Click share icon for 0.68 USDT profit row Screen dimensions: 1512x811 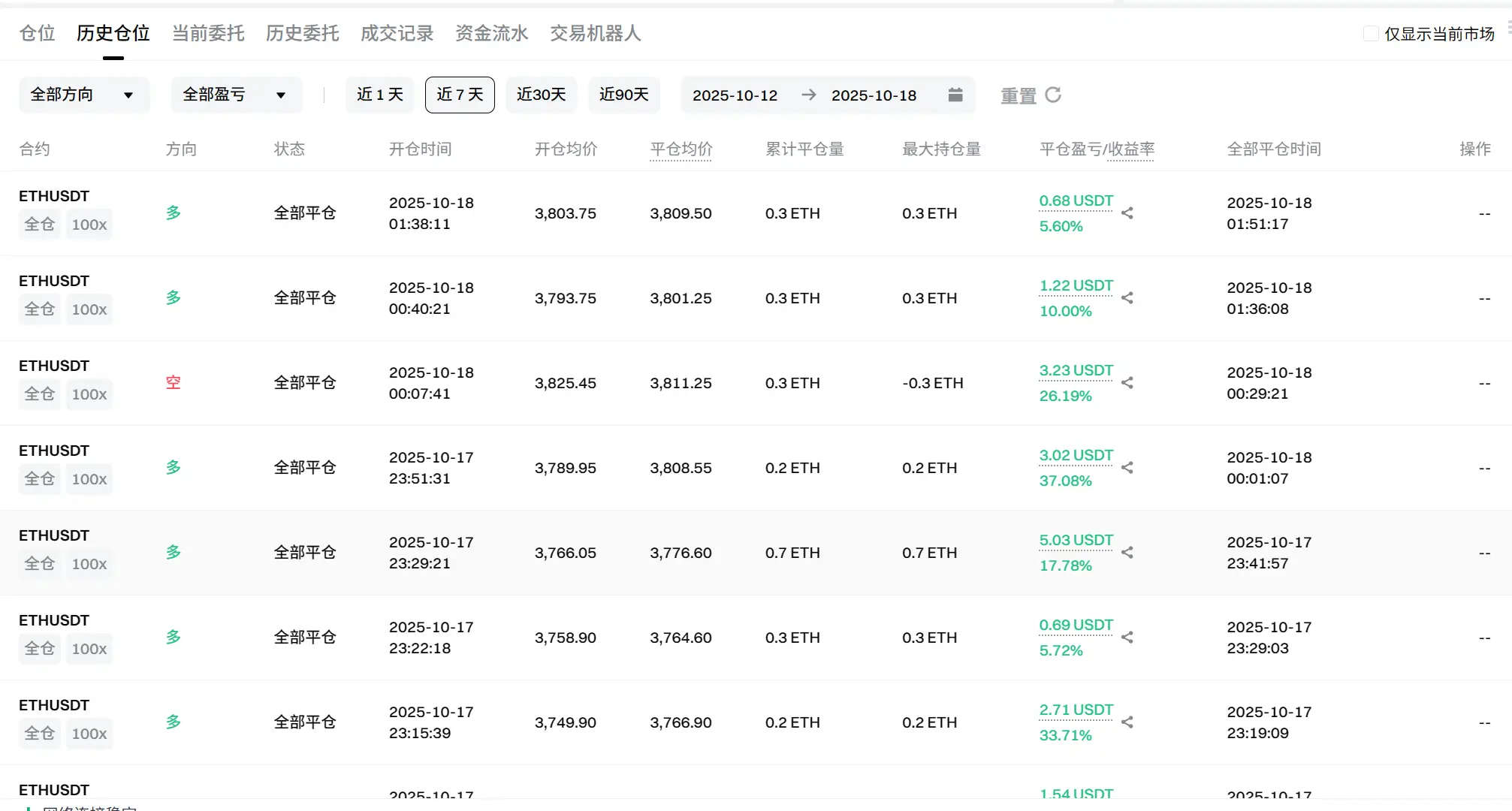pyautogui.click(x=1127, y=213)
